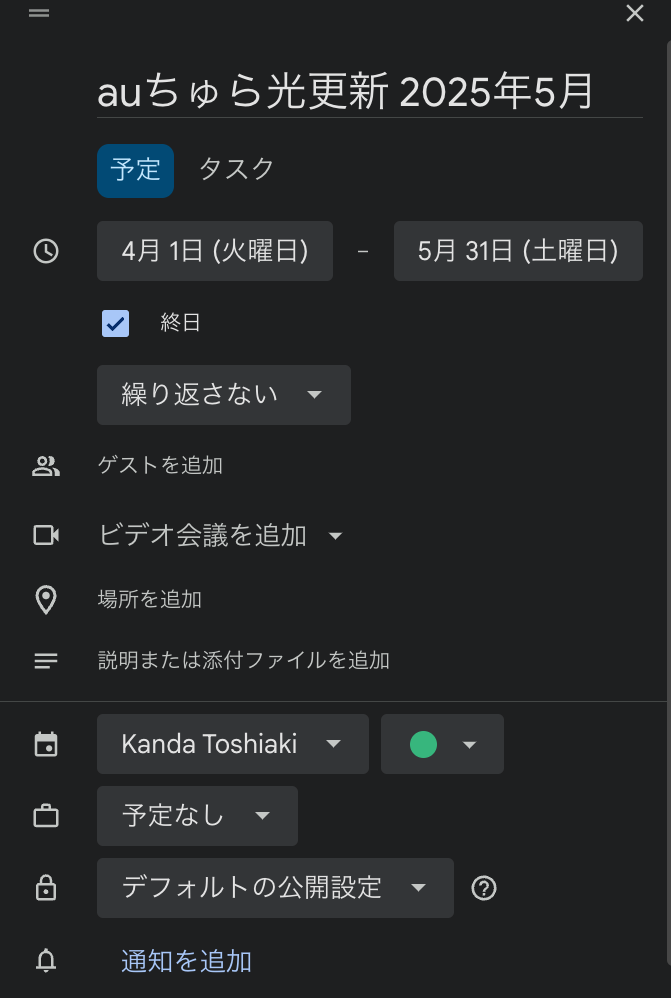Click the video camera icon
Image resolution: width=671 pixels, height=998 pixels.
pyautogui.click(x=46, y=535)
